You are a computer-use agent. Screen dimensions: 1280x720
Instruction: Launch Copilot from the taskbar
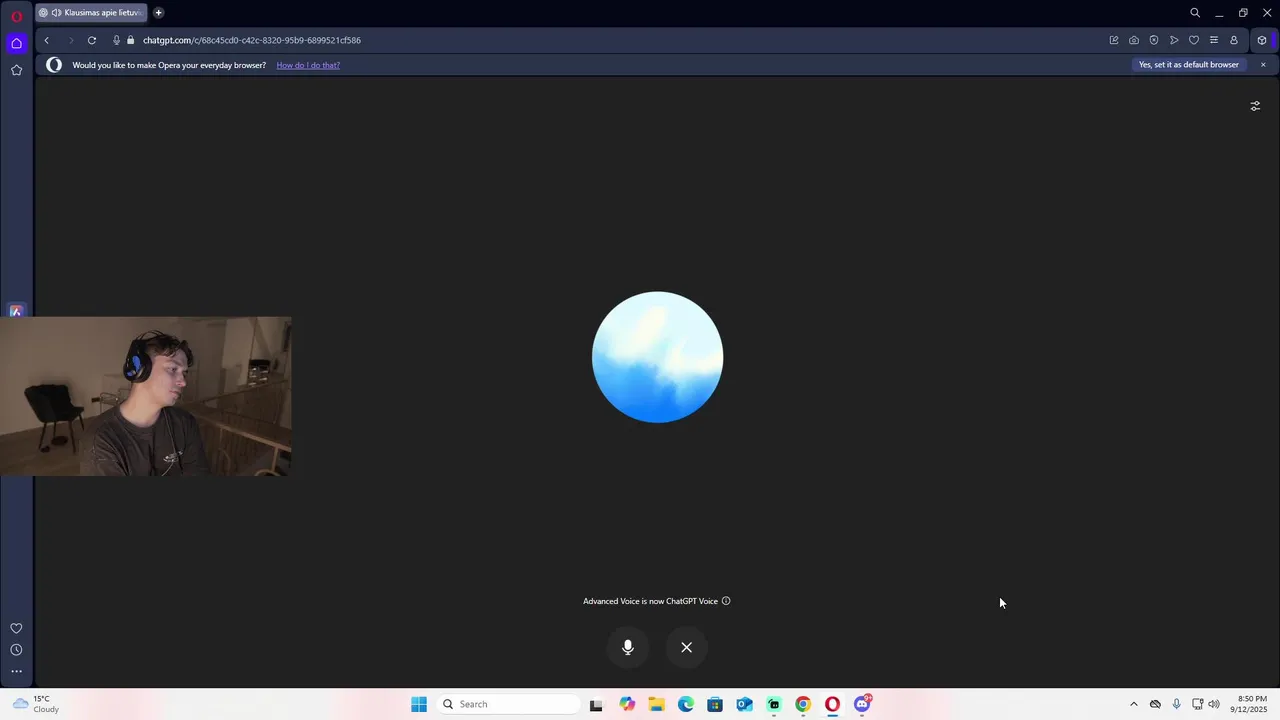pyautogui.click(x=627, y=704)
